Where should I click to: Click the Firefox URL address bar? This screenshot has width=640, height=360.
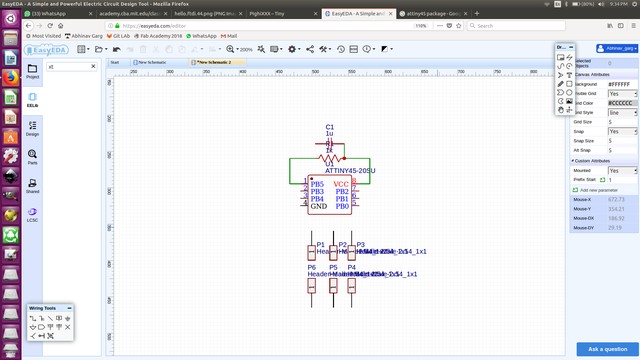tap(267, 26)
